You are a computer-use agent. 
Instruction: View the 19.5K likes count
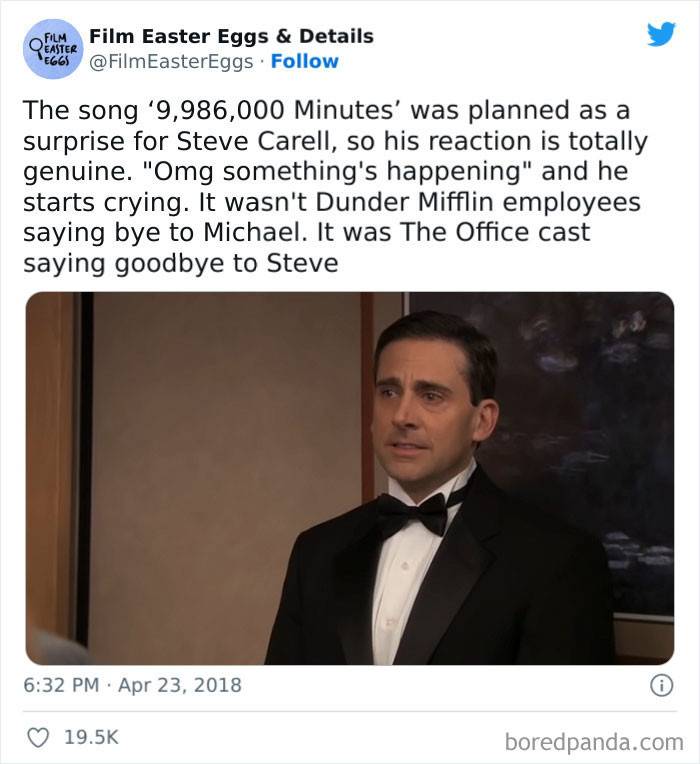click(x=91, y=737)
